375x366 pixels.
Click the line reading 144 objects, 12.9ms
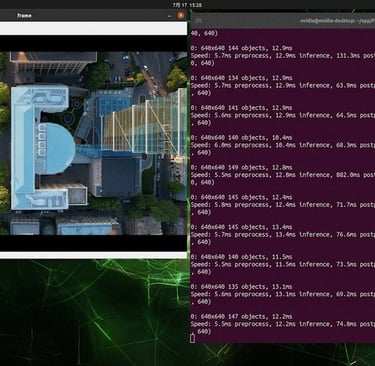tap(242, 48)
